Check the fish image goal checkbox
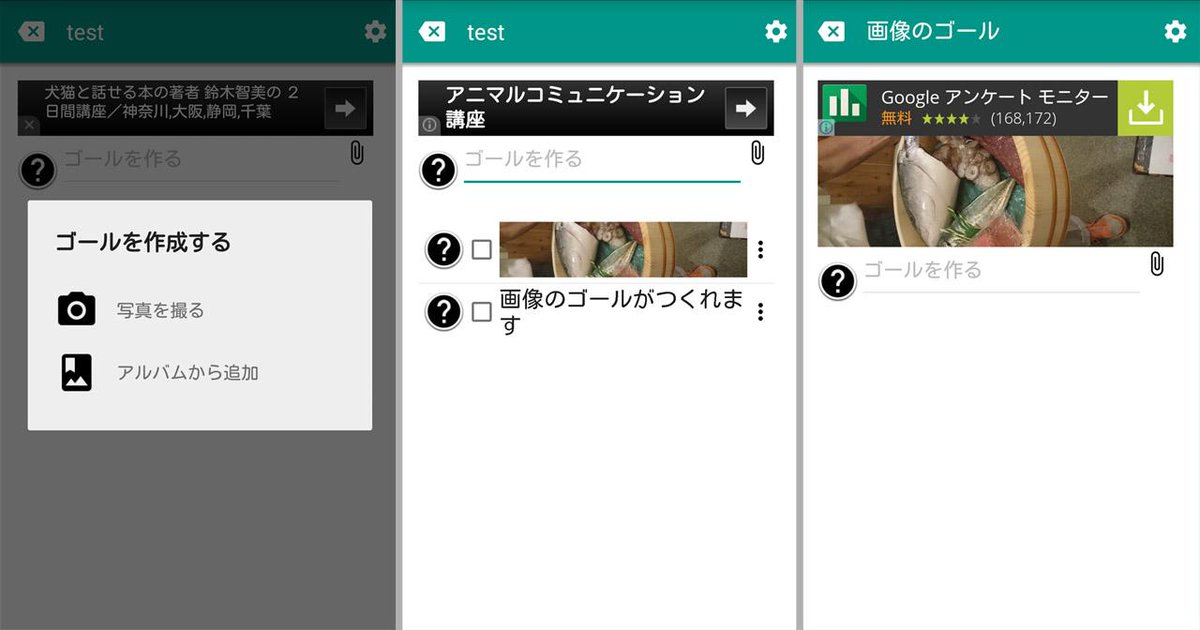This screenshot has width=1200, height=630. pos(481,249)
